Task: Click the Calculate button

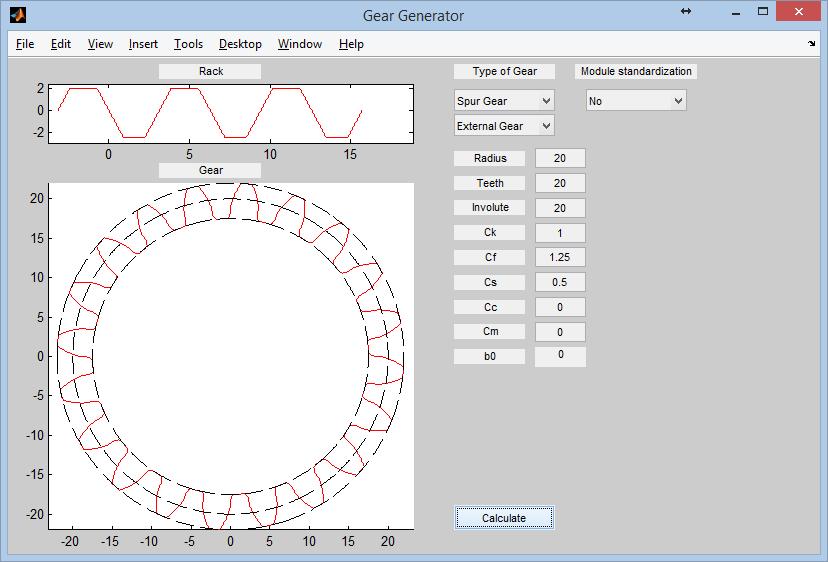Action: 504,518
